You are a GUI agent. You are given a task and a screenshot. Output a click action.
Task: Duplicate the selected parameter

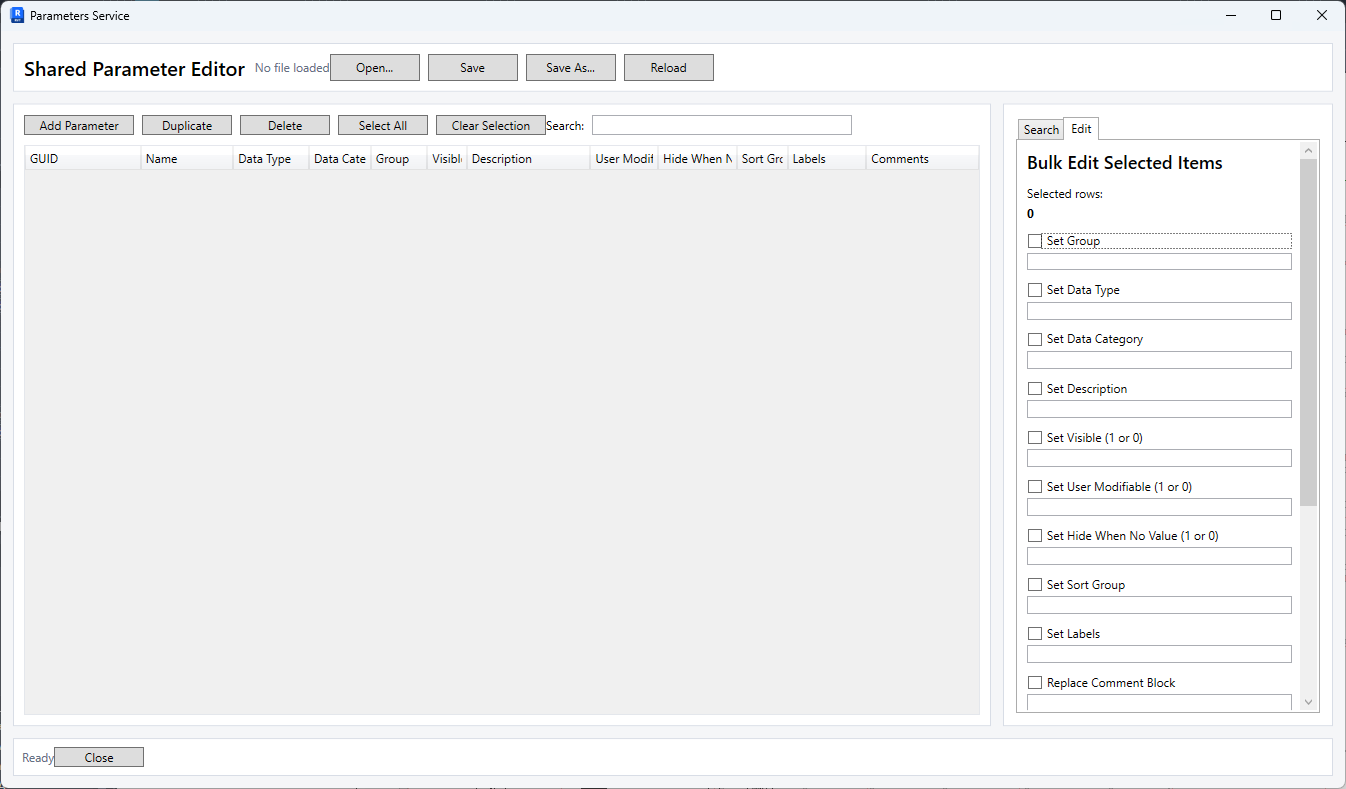pos(187,125)
